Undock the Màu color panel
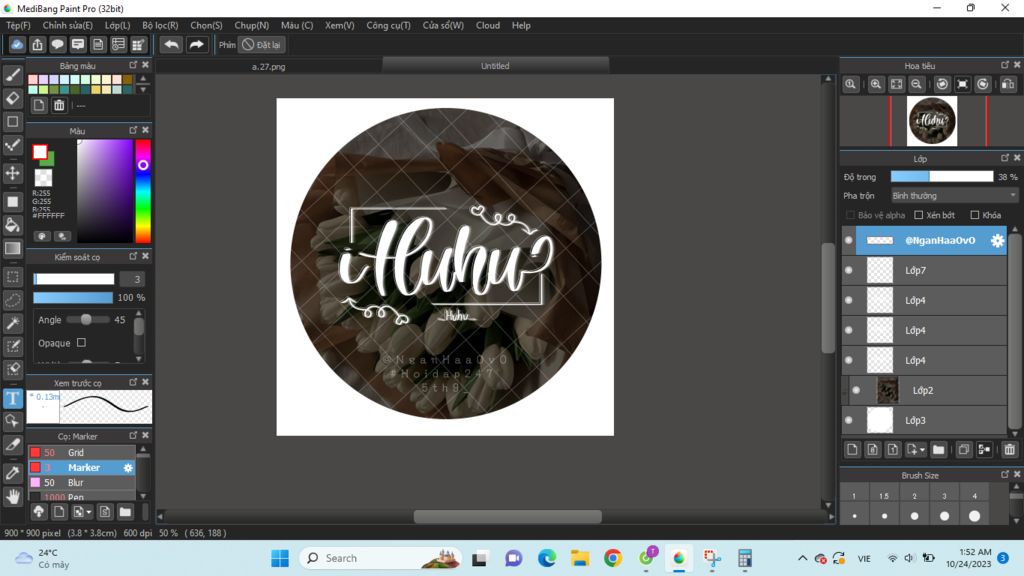 click(133, 130)
